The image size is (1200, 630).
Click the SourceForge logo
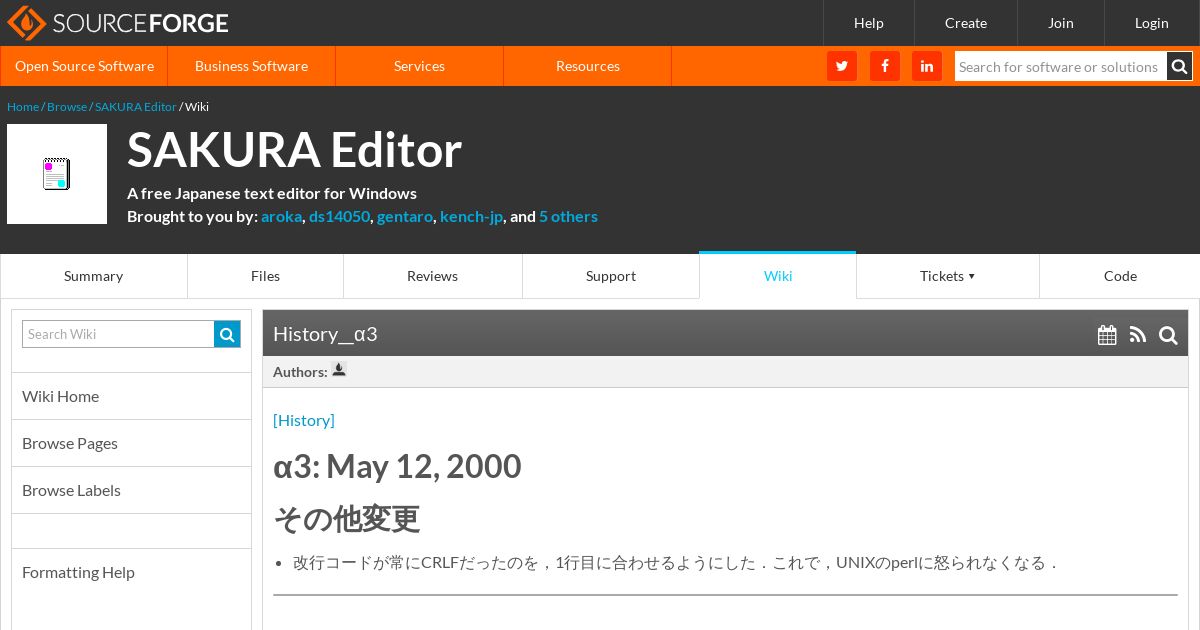pyautogui.click(x=117, y=22)
